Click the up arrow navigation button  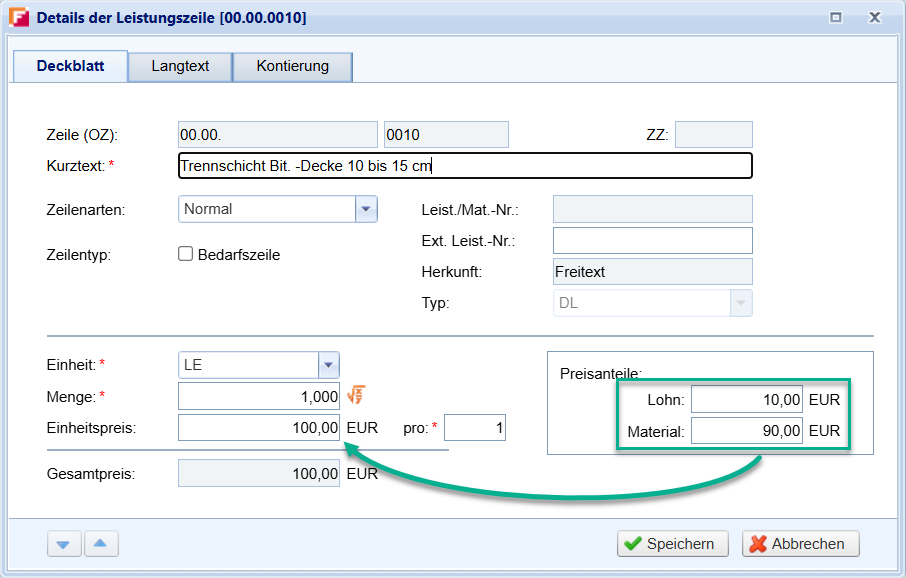coord(101,544)
